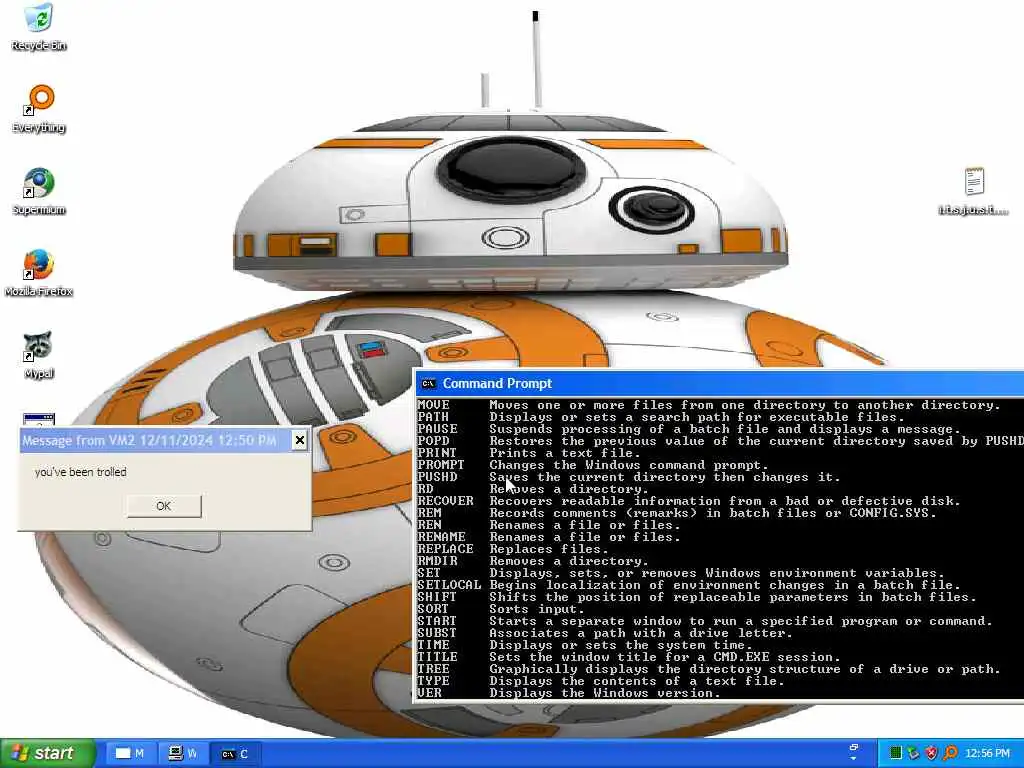Screen dimensions: 1024x768
Task: Click the POPD command line in Command Prompt
Action: [720, 441]
